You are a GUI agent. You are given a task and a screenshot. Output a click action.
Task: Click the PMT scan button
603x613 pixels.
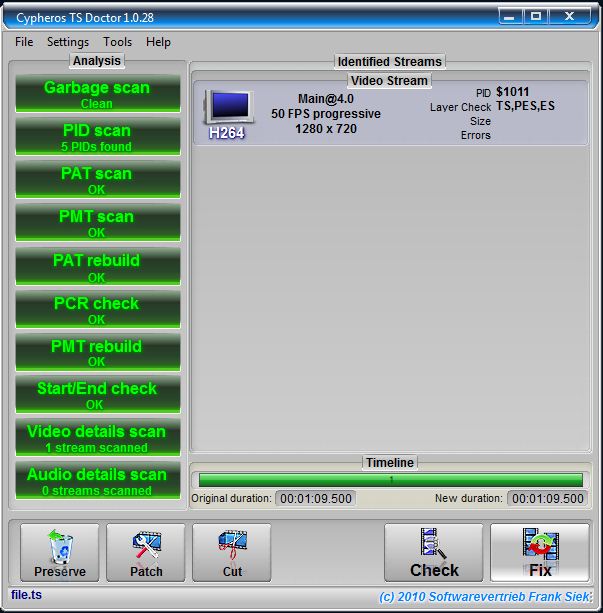[97, 223]
